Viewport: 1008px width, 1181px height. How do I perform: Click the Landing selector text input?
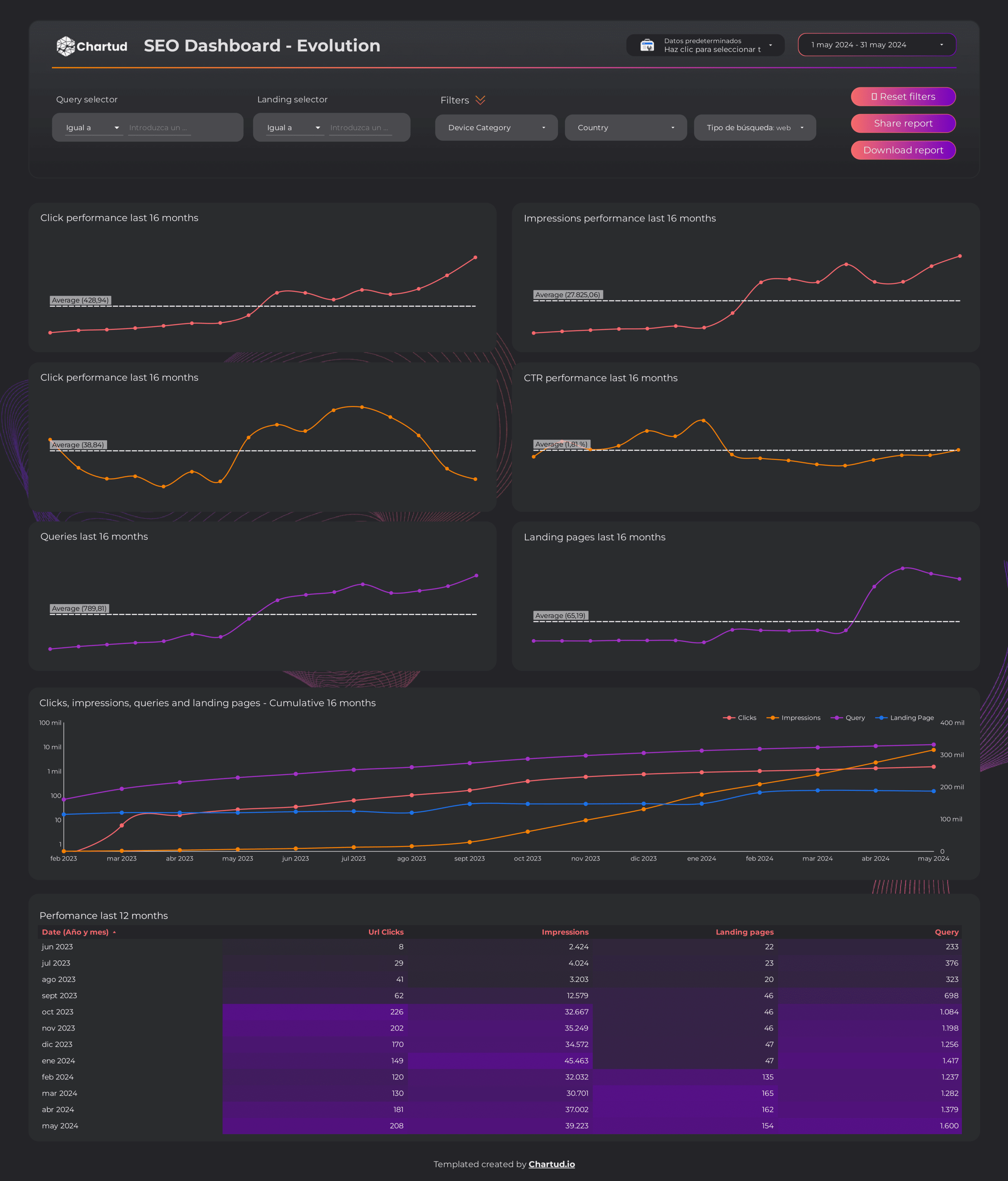coord(361,128)
